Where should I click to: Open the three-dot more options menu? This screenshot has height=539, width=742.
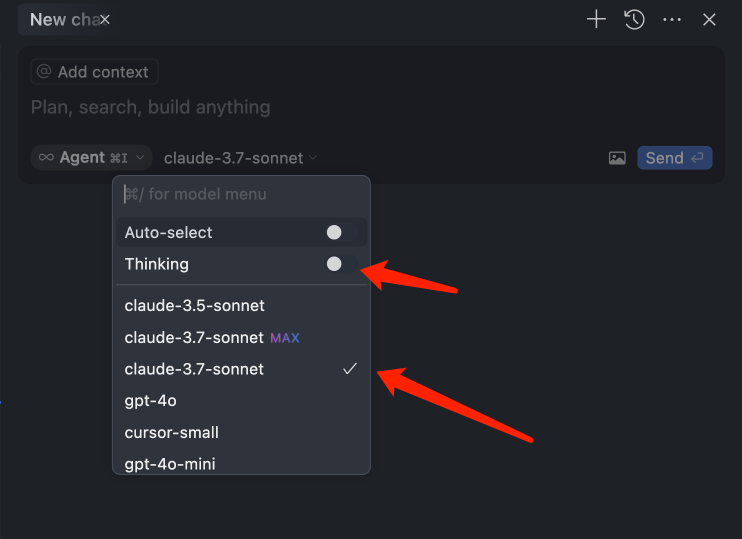tap(672, 19)
